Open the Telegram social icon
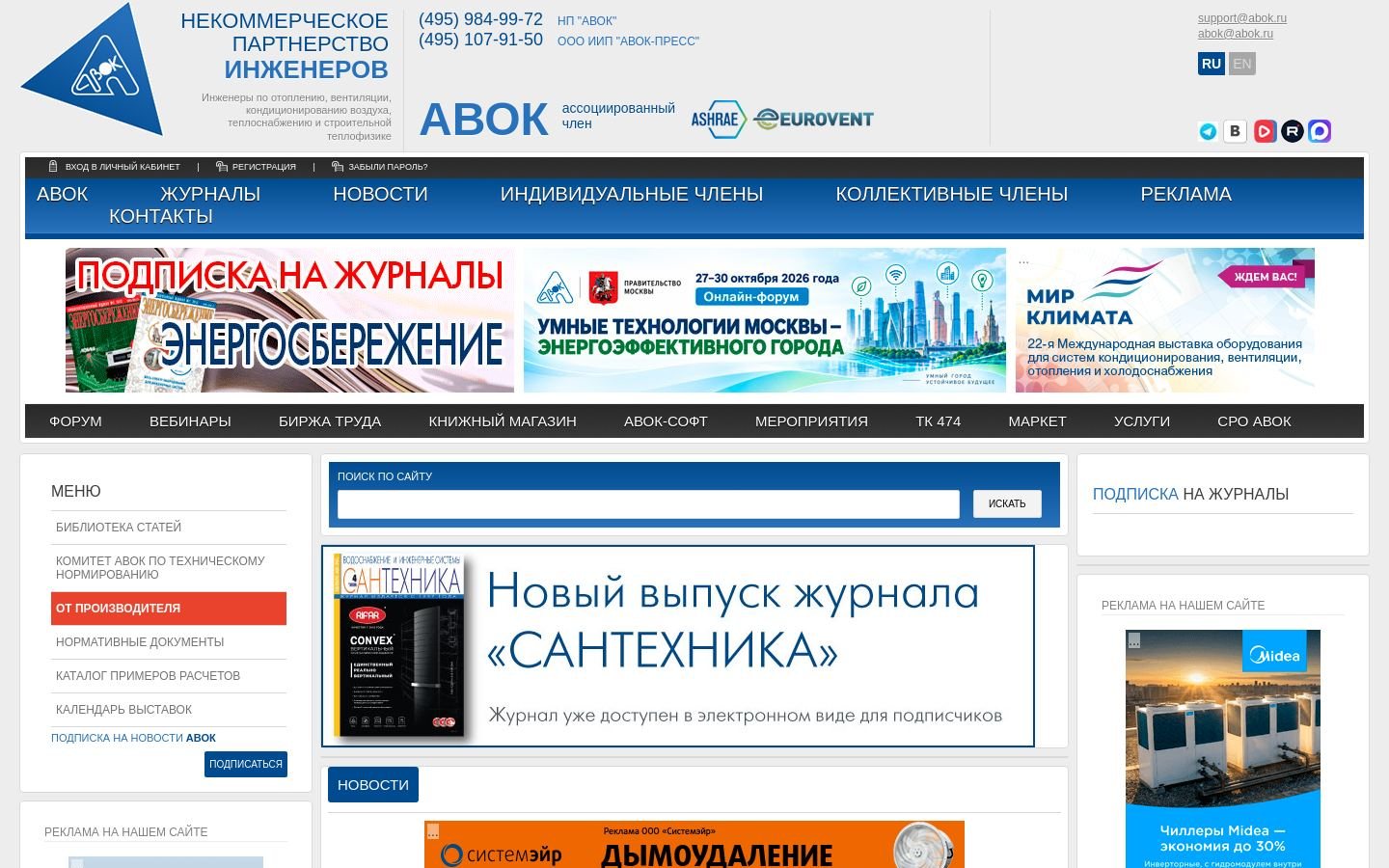 1208,131
